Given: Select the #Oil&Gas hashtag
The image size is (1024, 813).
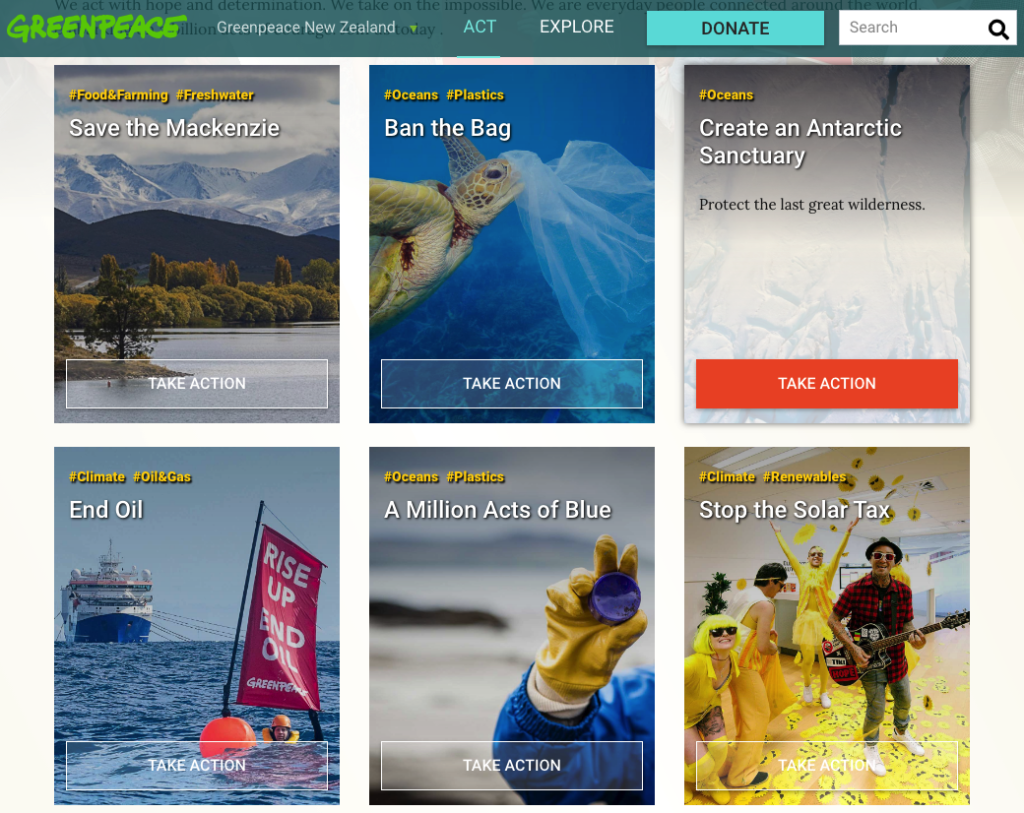Looking at the screenshot, I should tap(162, 477).
